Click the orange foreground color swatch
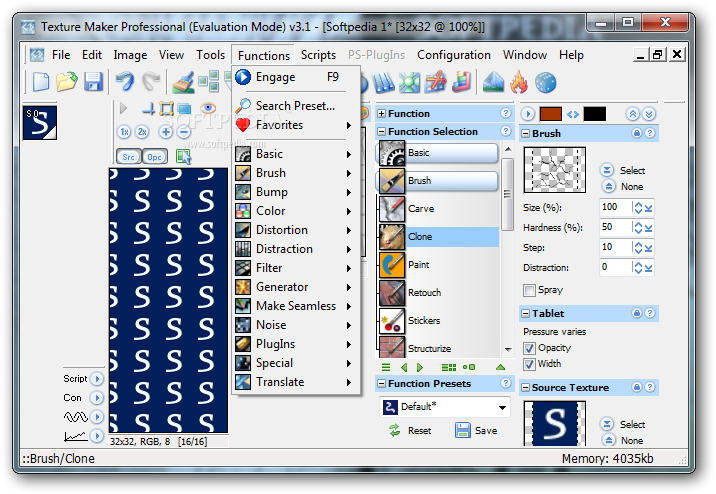Screen dimensions: 716x494 [550, 114]
